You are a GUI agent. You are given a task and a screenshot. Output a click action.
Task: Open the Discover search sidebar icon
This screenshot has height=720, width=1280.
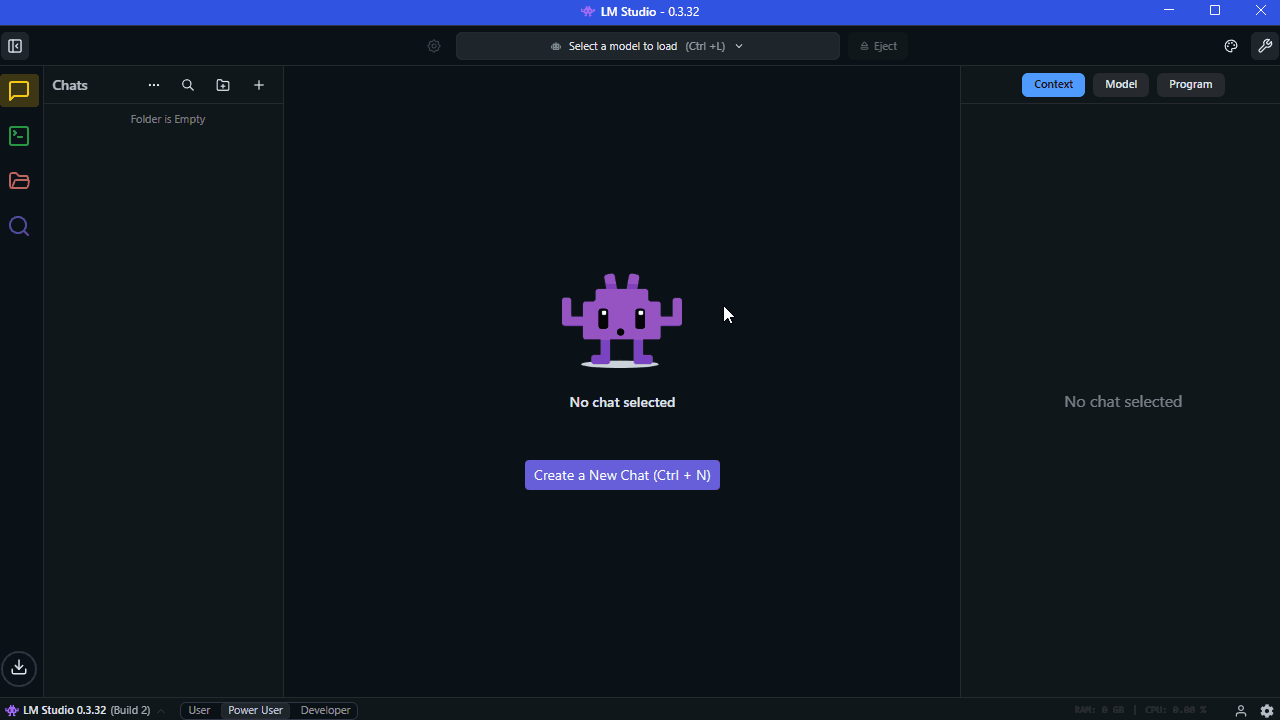pos(19,226)
